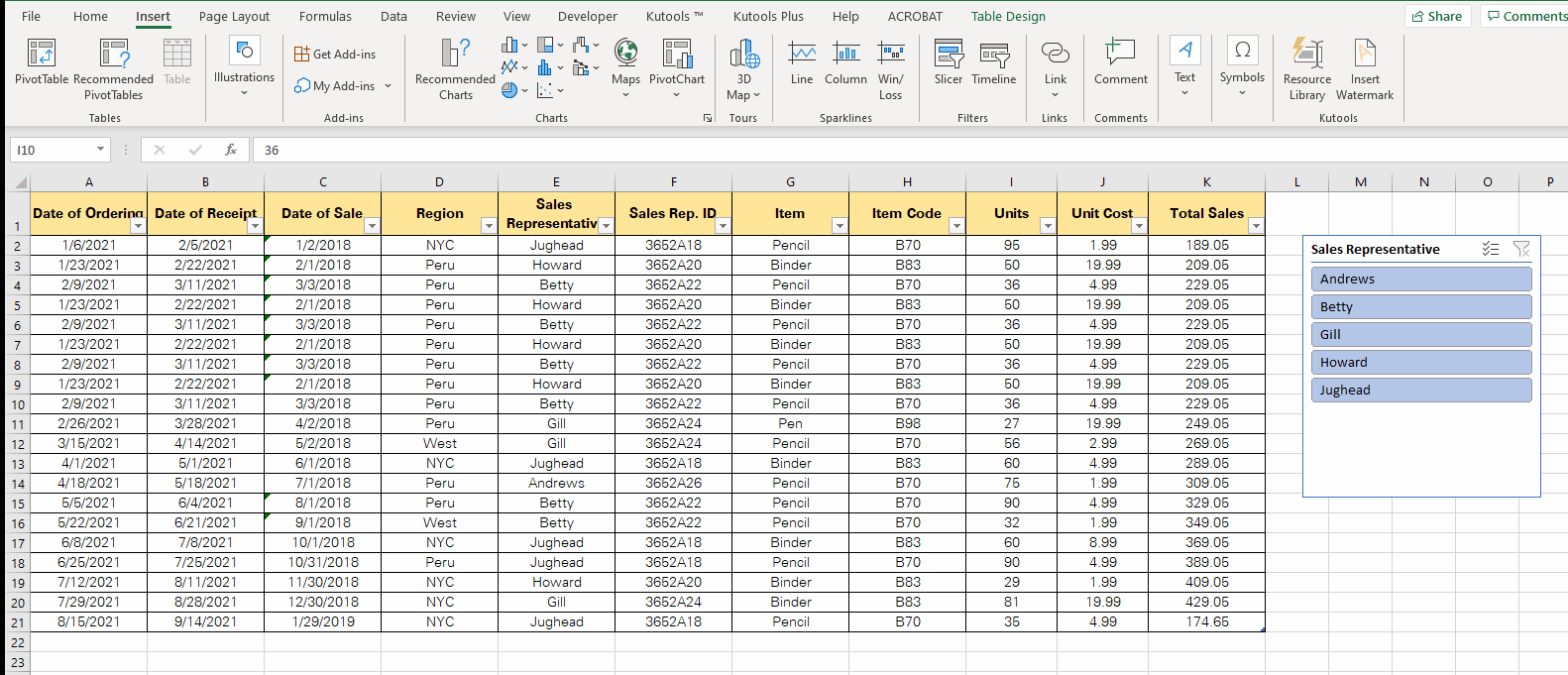
Task: Filter slicer by Gill
Action: (x=1421, y=334)
